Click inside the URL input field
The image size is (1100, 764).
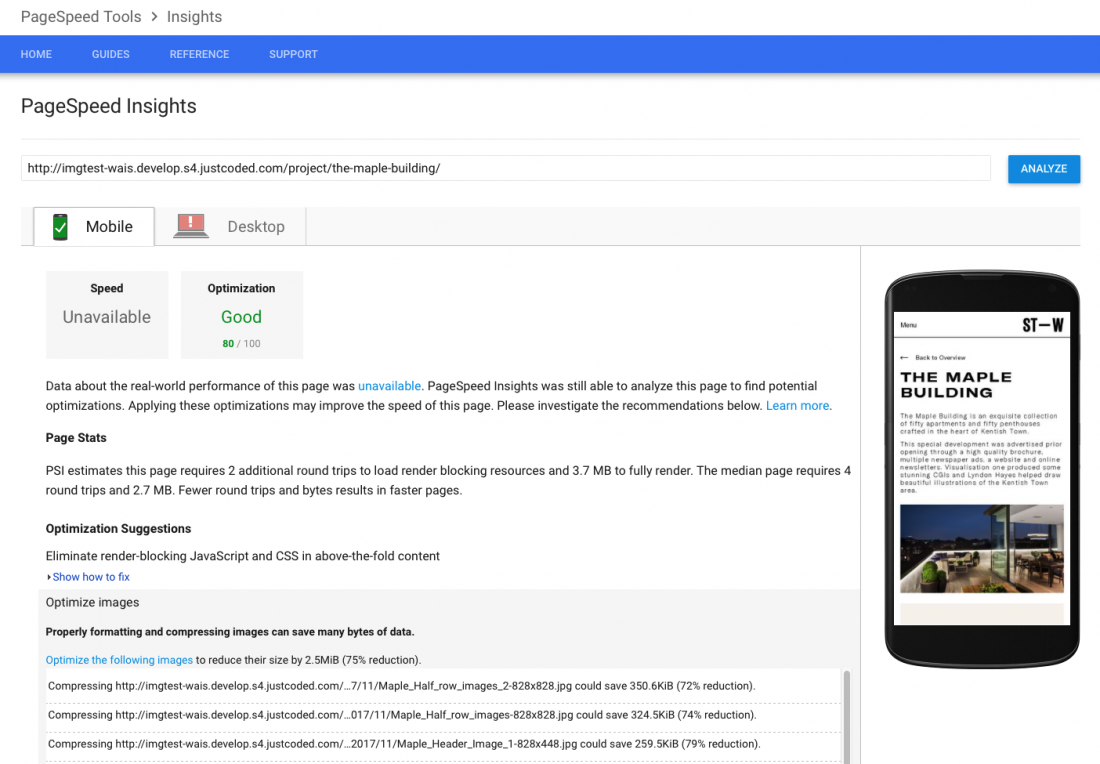click(x=506, y=168)
